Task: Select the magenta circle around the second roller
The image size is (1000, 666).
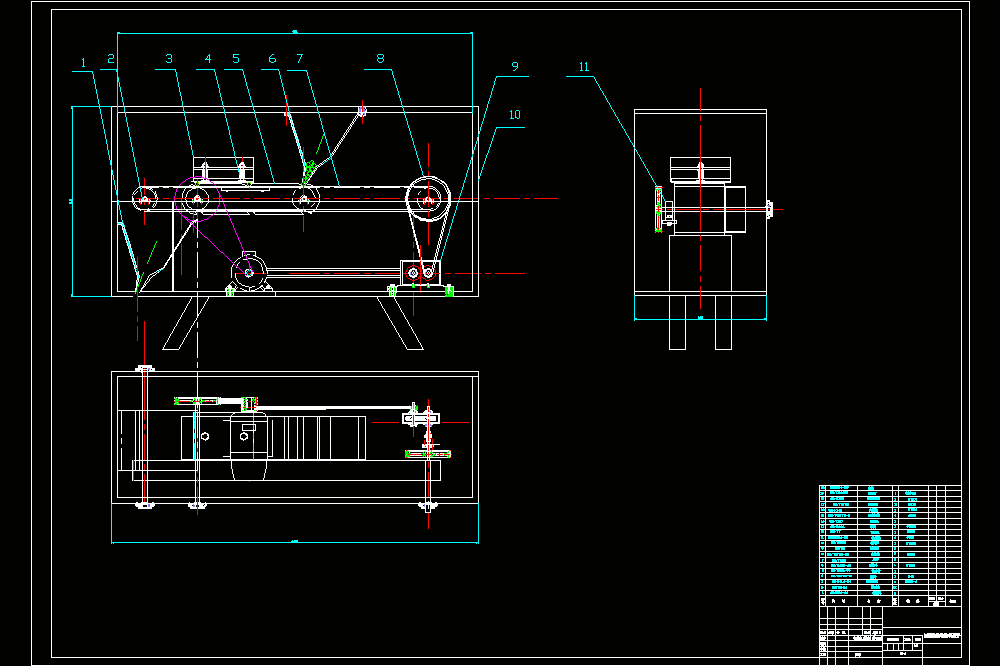Action: 197,200
